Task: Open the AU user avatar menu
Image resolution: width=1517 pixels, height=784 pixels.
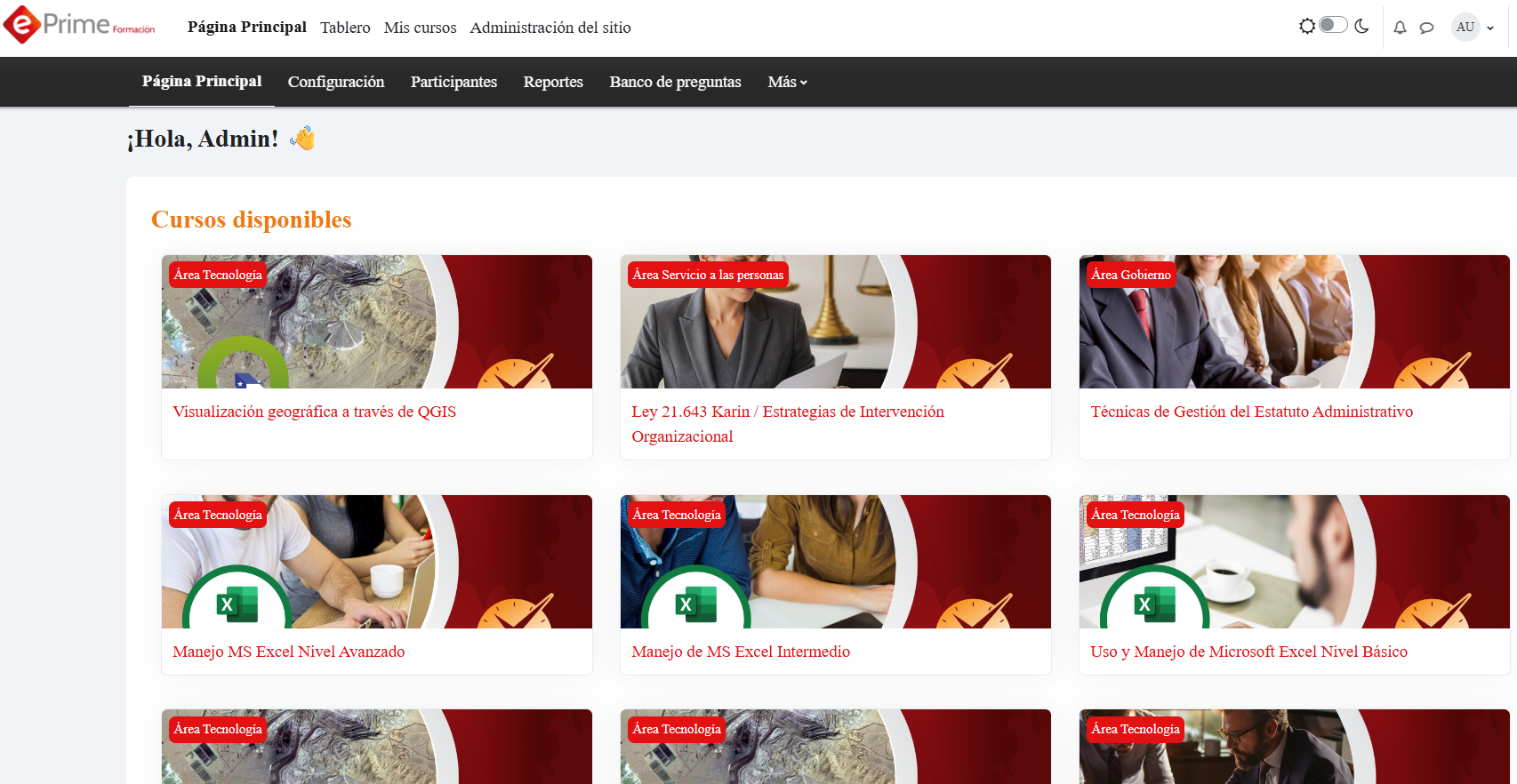Action: coord(1465,27)
